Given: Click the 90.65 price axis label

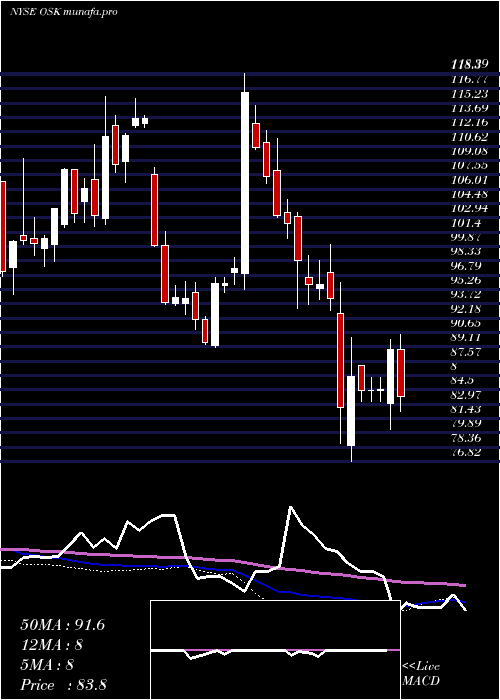Looking at the screenshot, I should point(466,323).
